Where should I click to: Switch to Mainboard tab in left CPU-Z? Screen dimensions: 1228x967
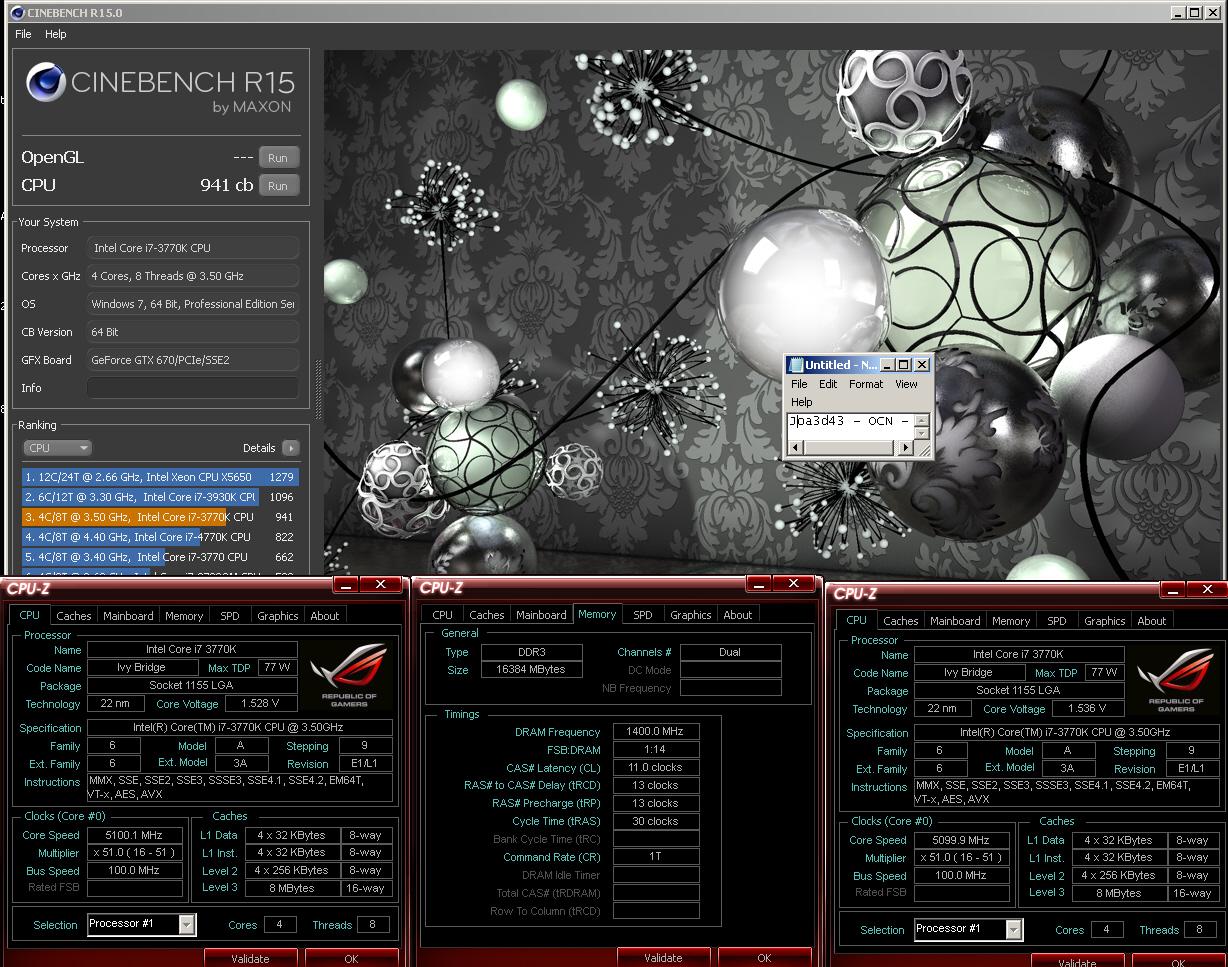(128, 616)
